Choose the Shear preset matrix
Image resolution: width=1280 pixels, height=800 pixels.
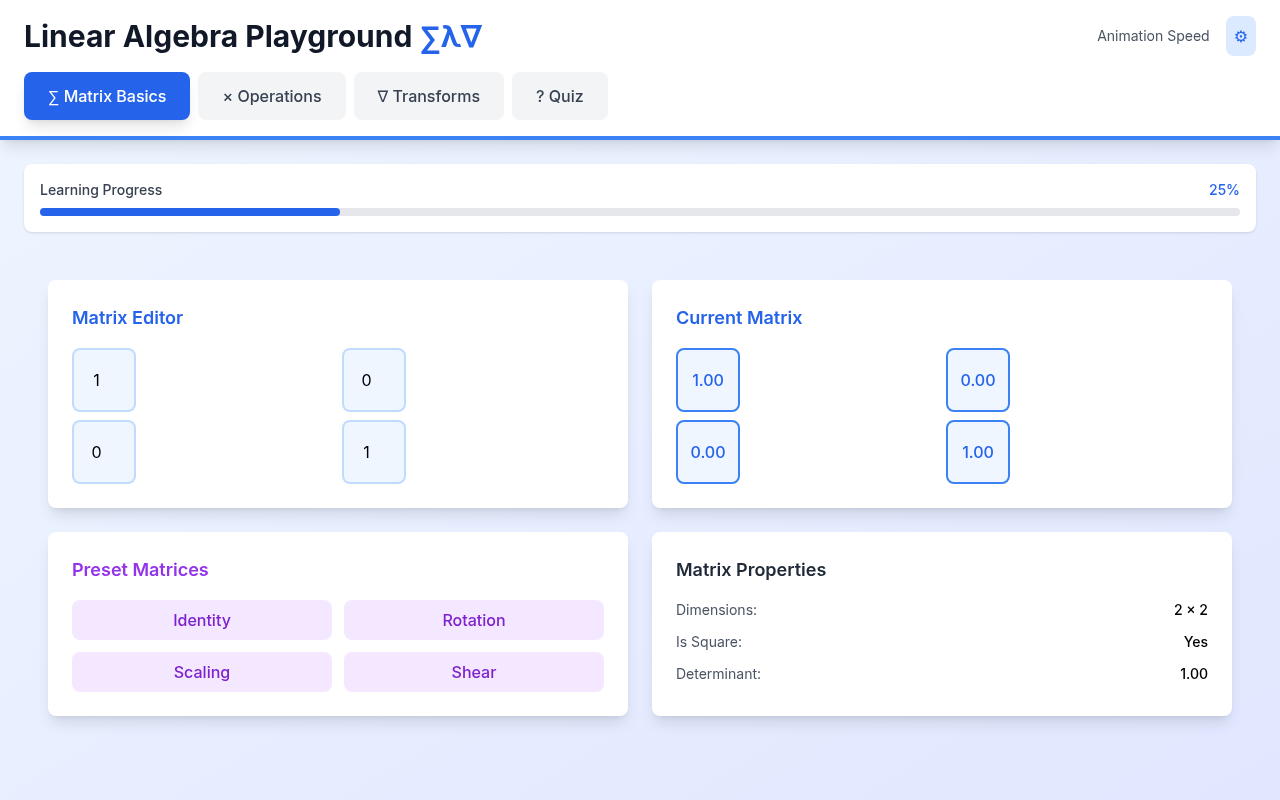click(x=473, y=672)
